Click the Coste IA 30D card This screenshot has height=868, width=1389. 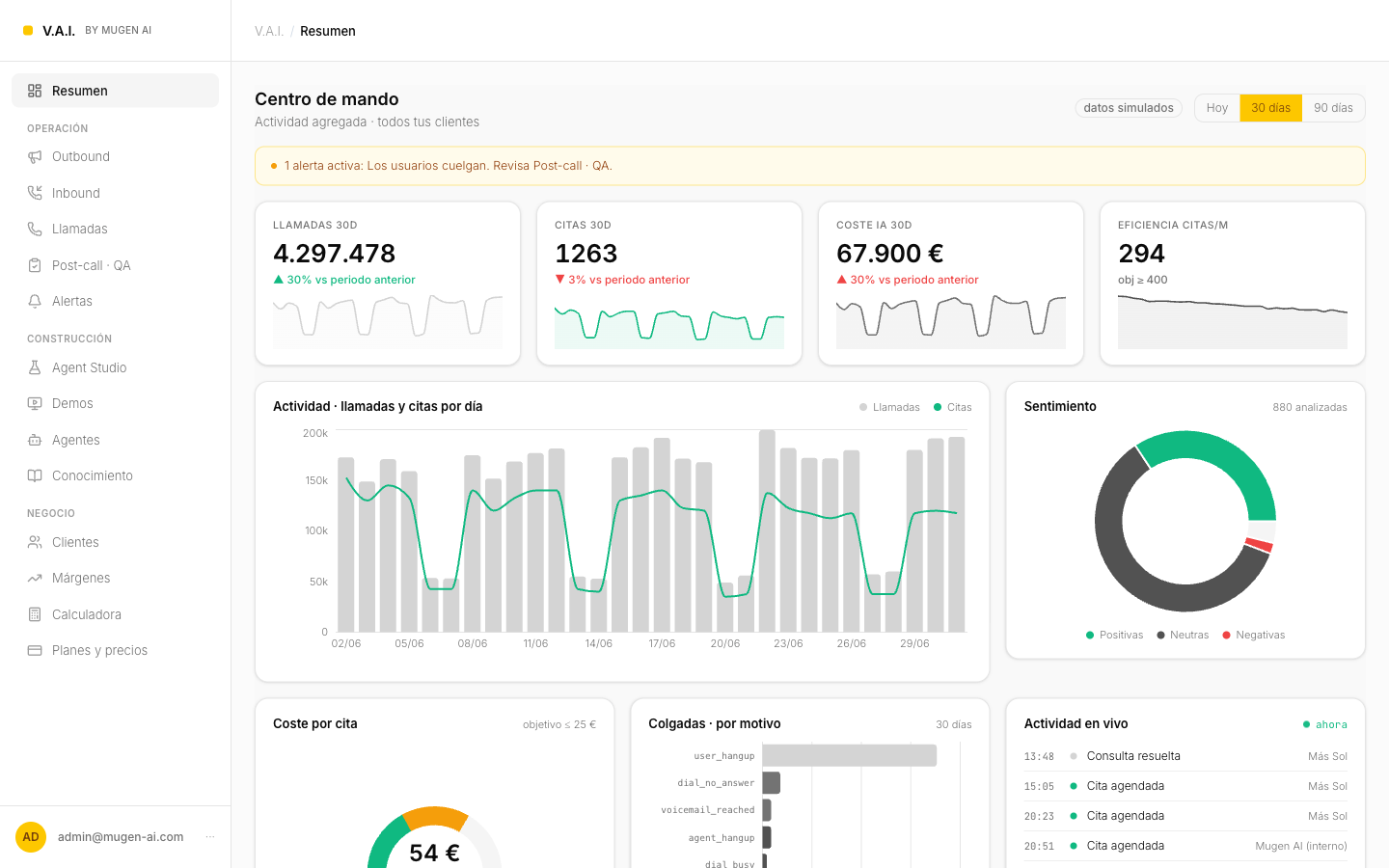pos(951,284)
